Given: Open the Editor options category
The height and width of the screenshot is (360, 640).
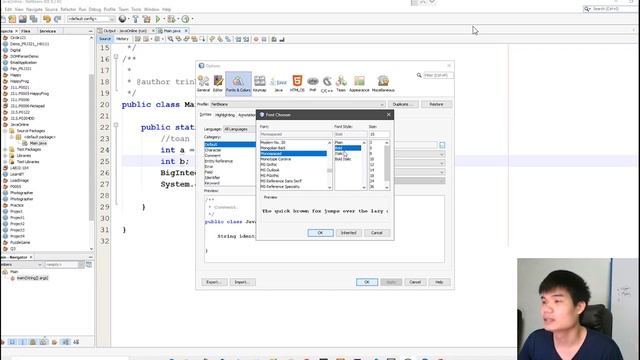Looking at the screenshot, I should tap(218, 84).
